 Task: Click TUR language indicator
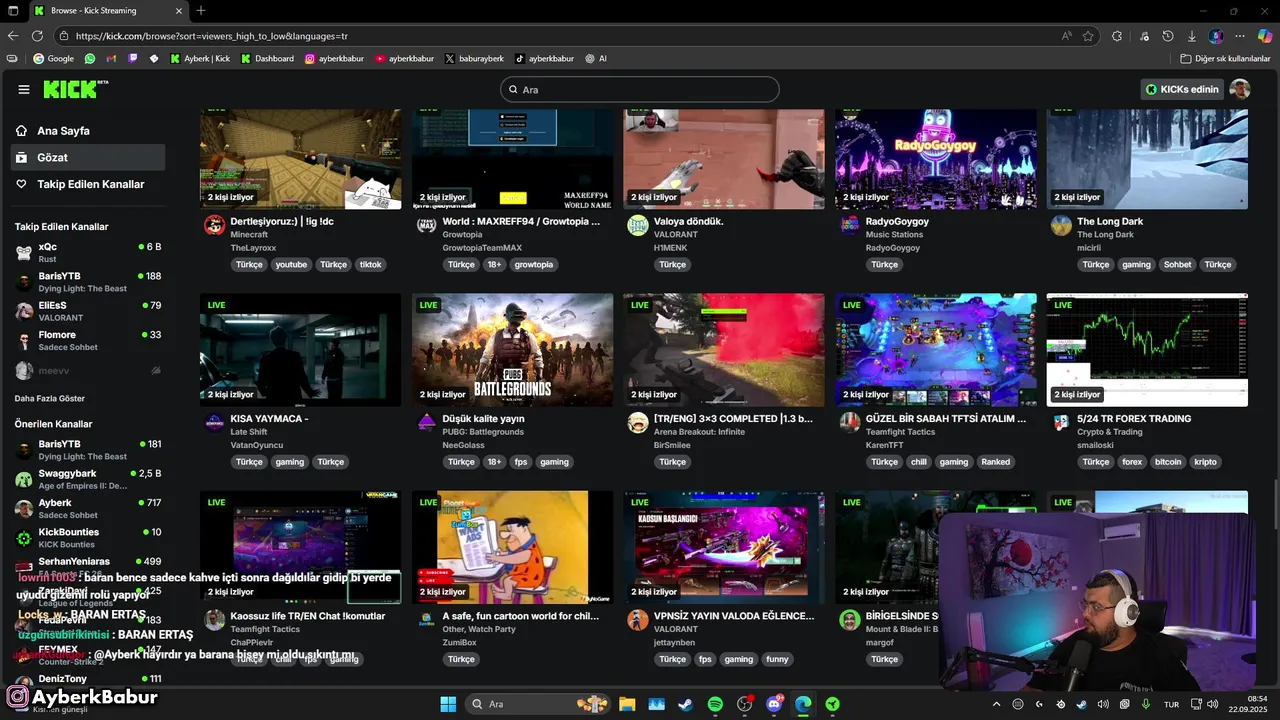tap(1171, 704)
